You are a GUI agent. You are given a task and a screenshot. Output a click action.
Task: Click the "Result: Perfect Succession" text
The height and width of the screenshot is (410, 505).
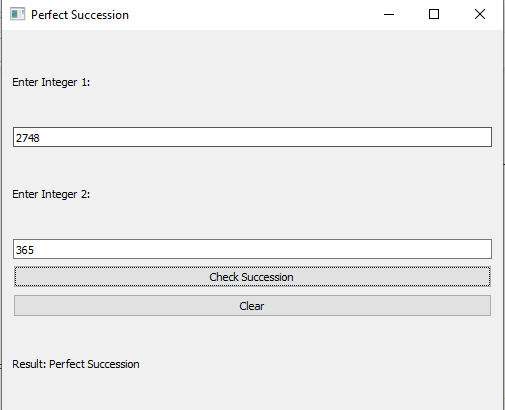pyautogui.click(x=76, y=364)
